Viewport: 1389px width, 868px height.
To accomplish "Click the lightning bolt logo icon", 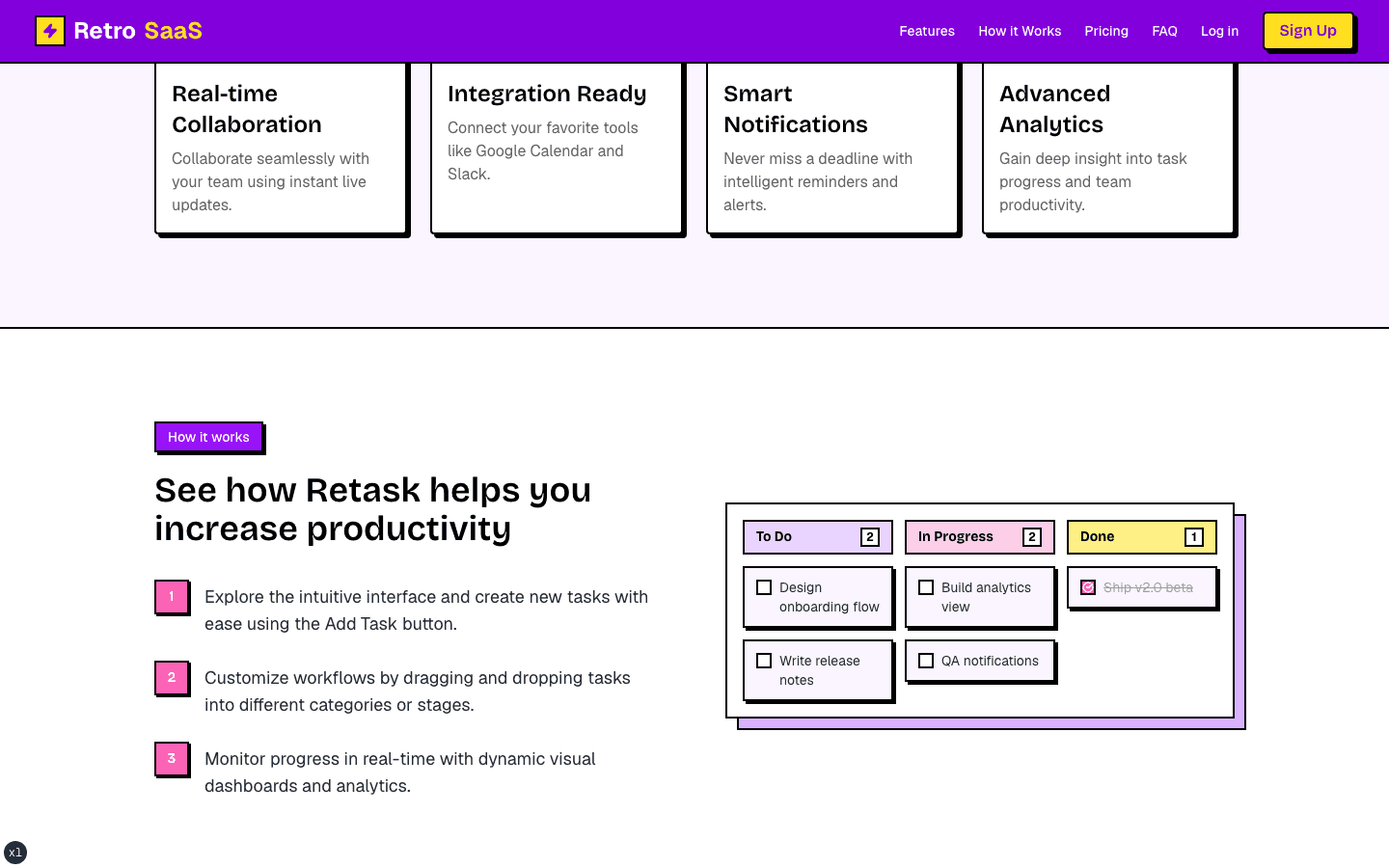I will [x=50, y=31].
